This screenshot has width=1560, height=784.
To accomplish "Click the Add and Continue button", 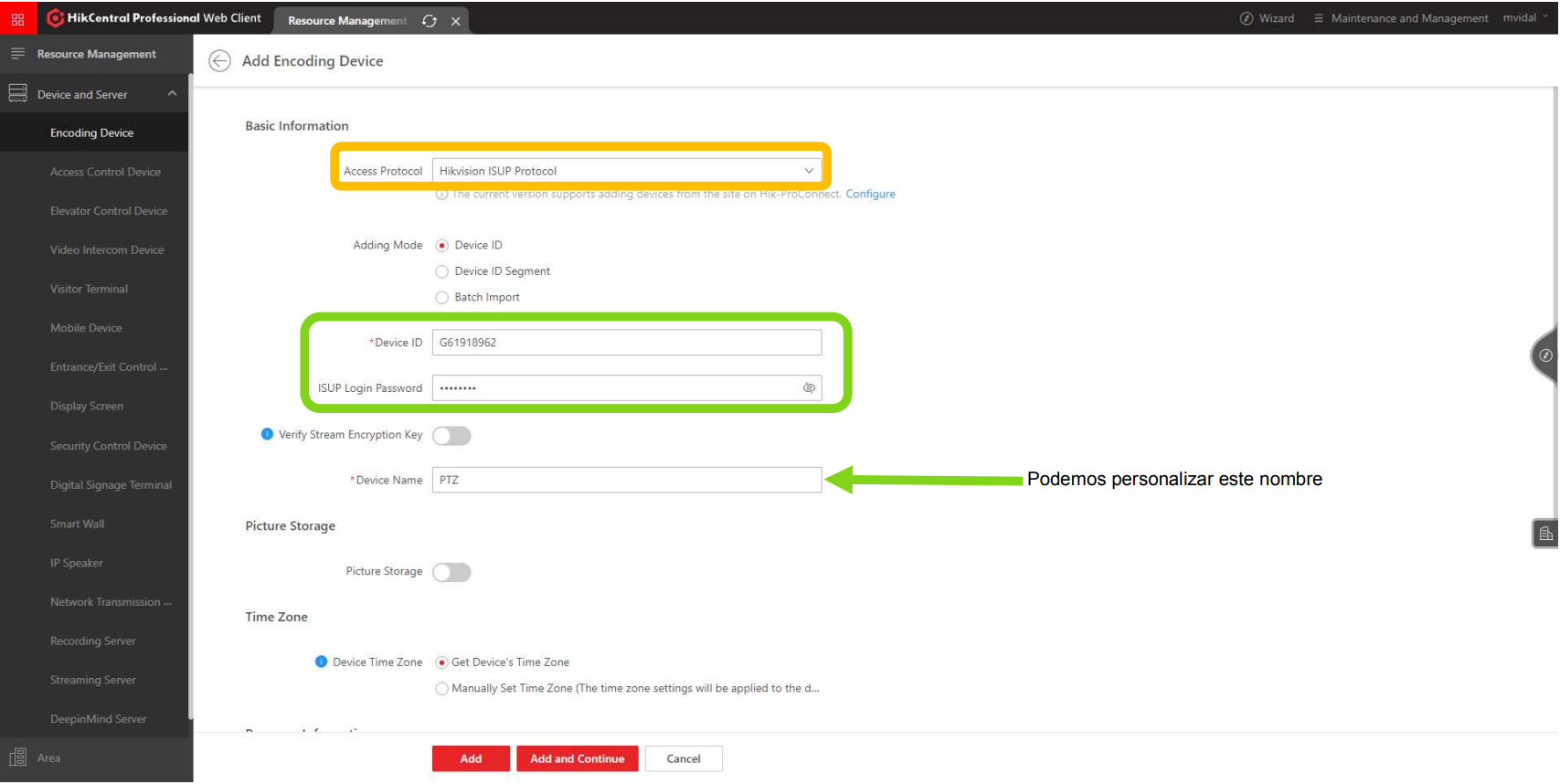I will coord(578,759).
